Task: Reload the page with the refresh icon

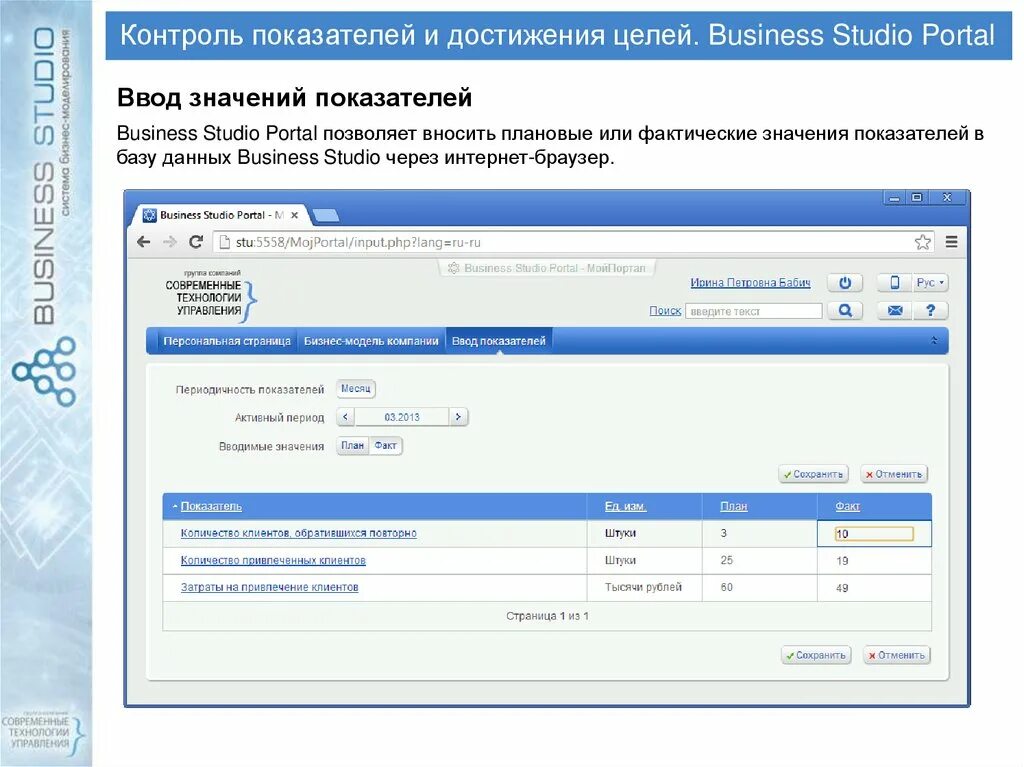Action: (x=195, y=242)
